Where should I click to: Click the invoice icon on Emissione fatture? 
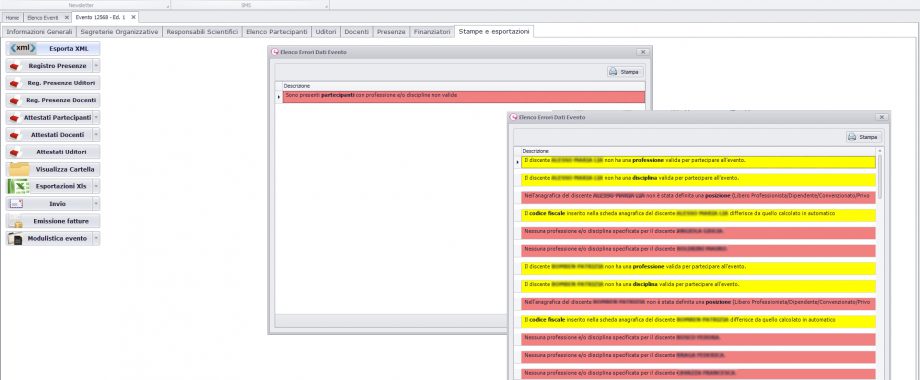tap(16, 222)
